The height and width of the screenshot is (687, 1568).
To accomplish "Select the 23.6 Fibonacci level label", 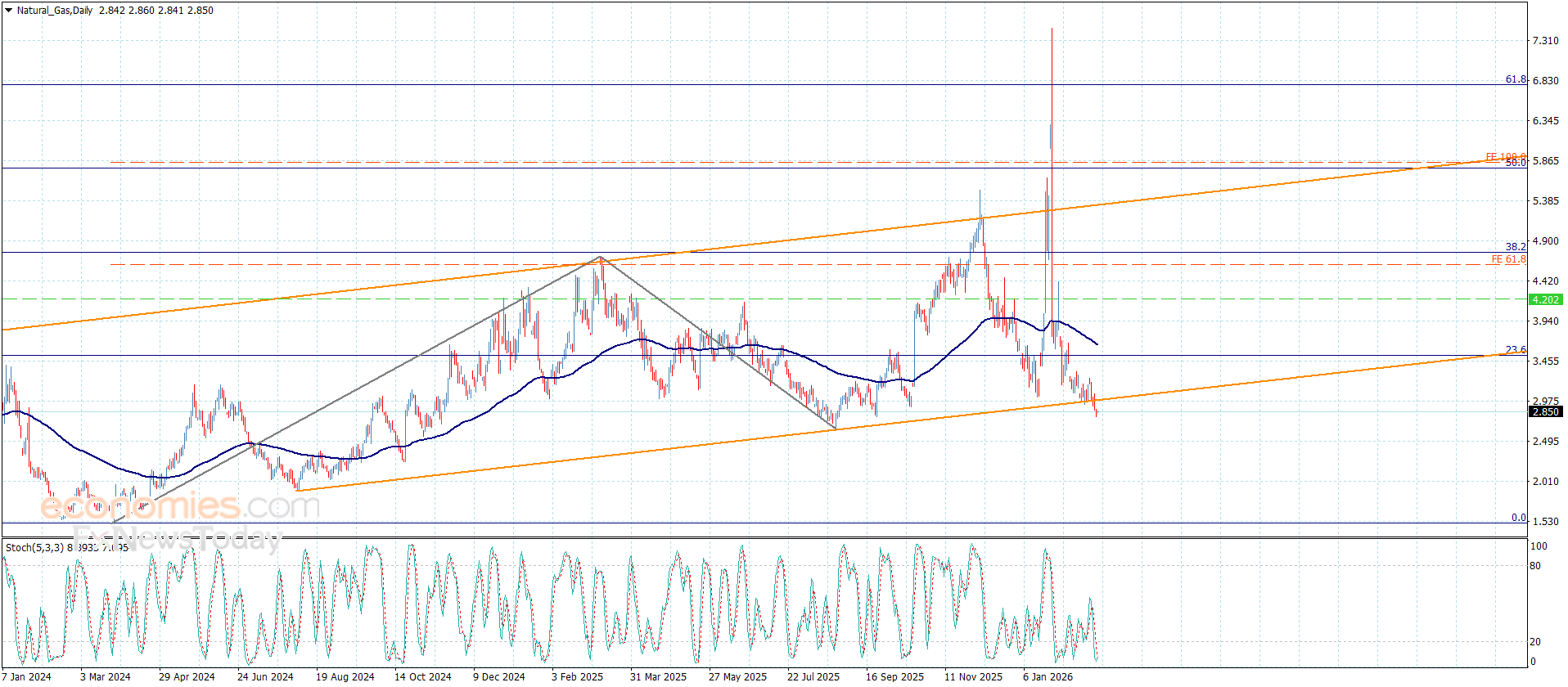I will [x=1516, y=349].
